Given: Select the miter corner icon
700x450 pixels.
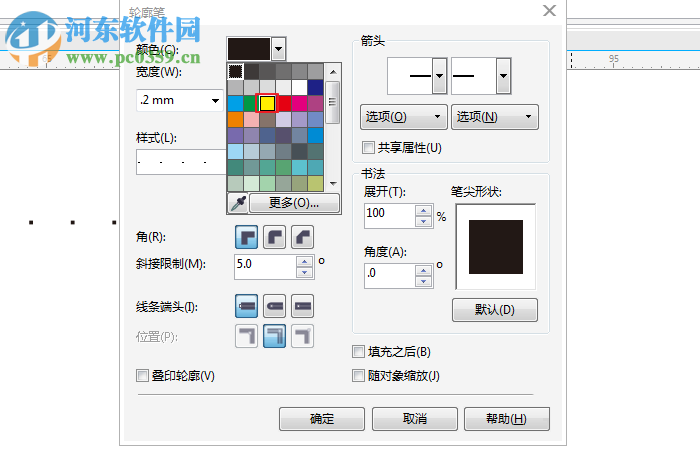Looking at the screenshot, I should point(246,237).
